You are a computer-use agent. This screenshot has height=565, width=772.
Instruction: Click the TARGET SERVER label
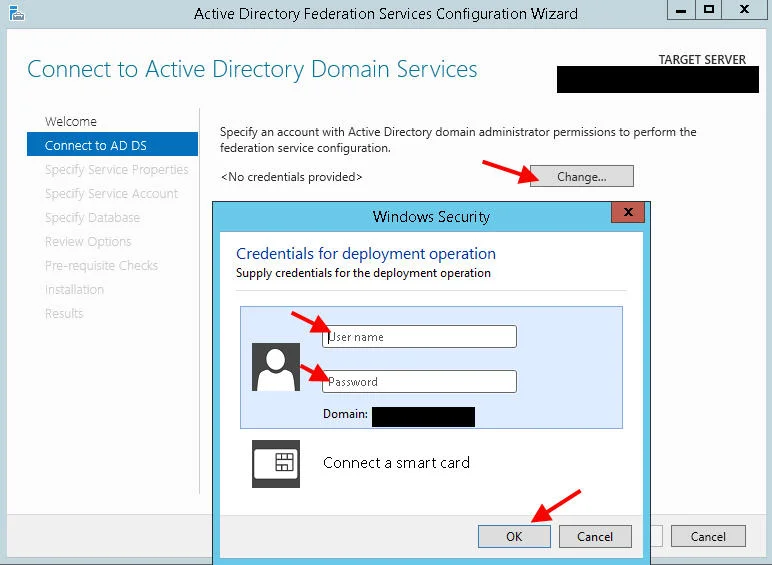tap(702, 60)
